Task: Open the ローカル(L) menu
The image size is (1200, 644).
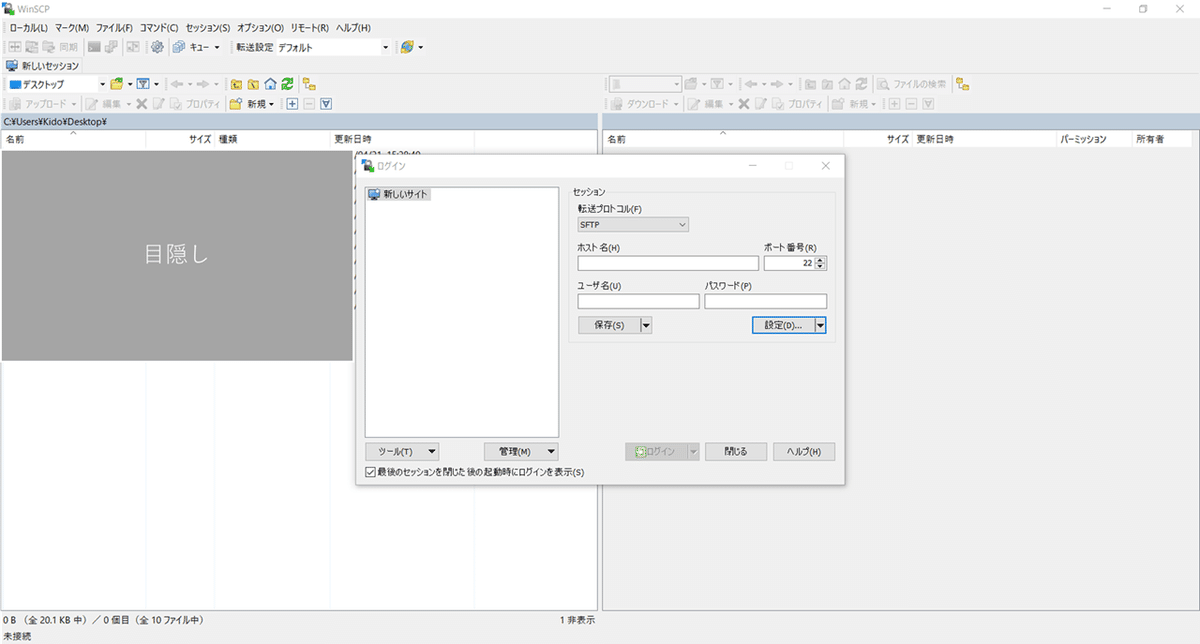Action: coord(29,28)
